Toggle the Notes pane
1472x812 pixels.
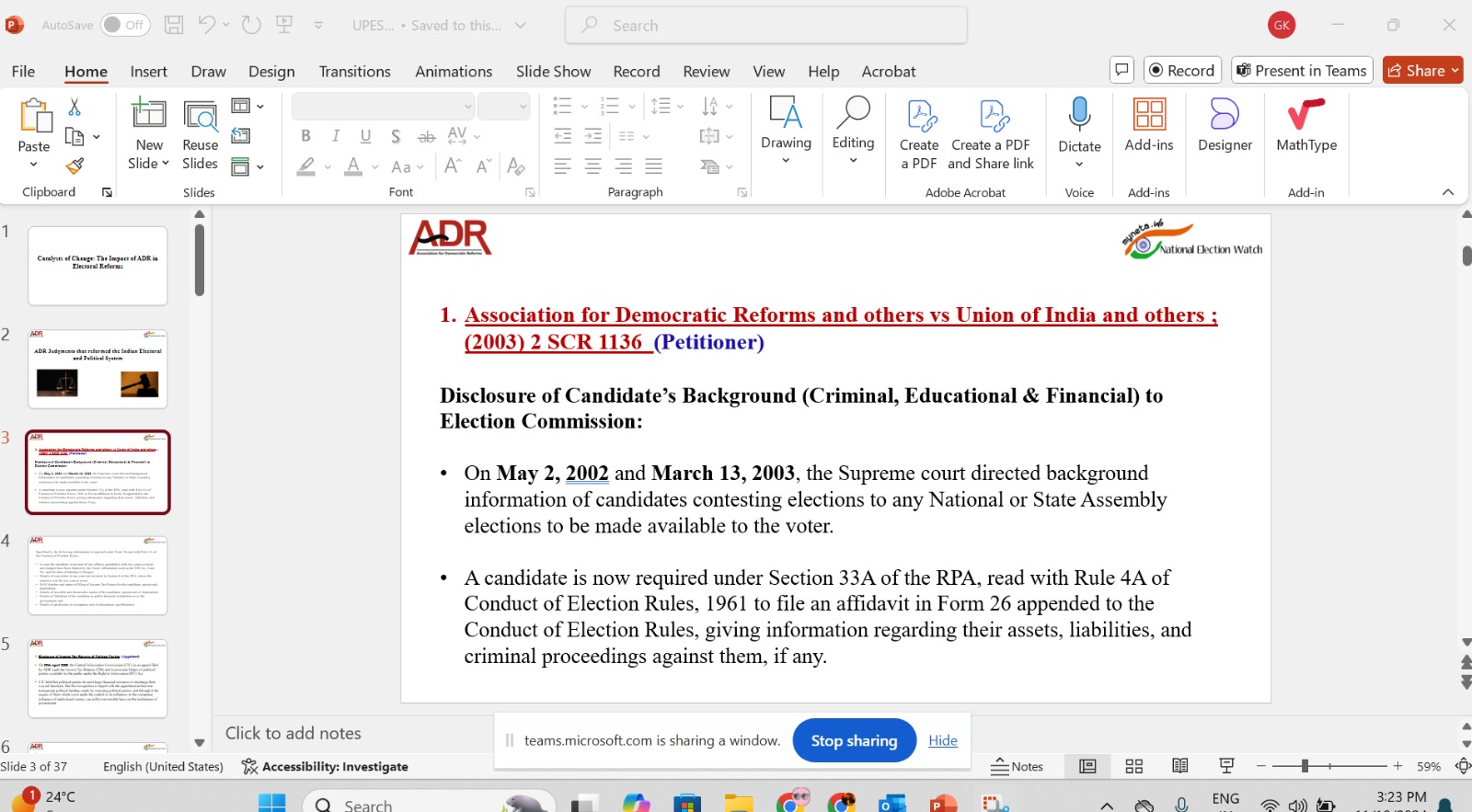(x=1018, y=766)
